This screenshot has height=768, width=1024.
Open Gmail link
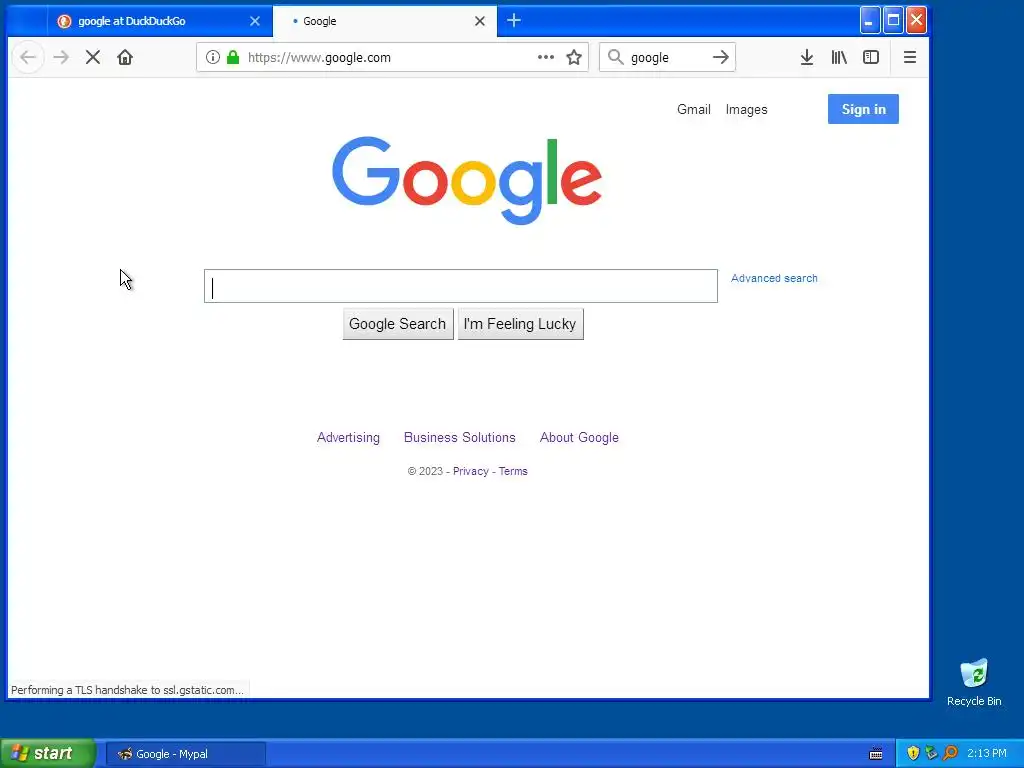[694, 109]
